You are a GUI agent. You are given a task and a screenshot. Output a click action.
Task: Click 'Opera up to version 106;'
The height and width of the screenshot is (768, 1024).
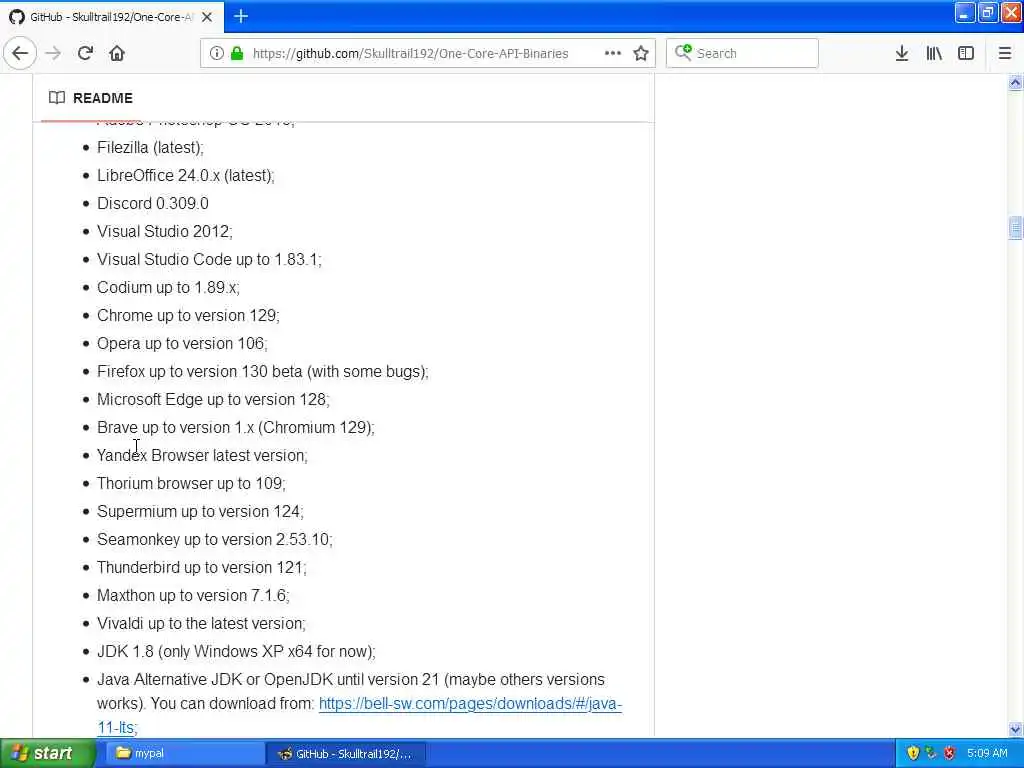tap(182, 344)
